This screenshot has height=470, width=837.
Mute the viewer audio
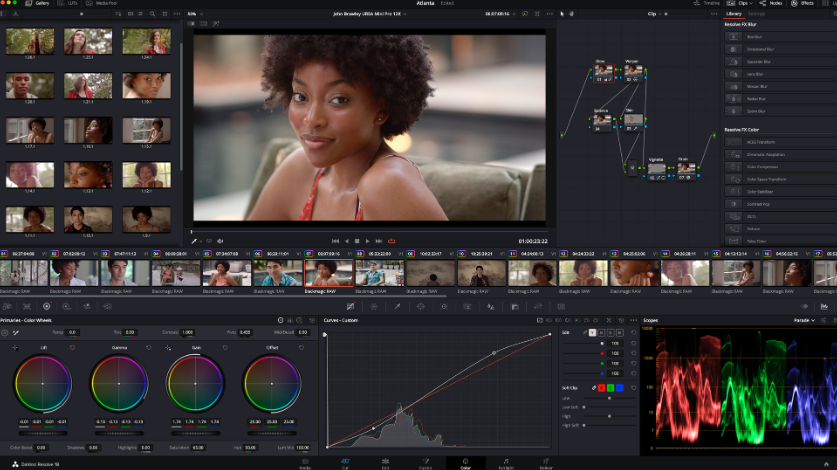[x=220, y=241]
